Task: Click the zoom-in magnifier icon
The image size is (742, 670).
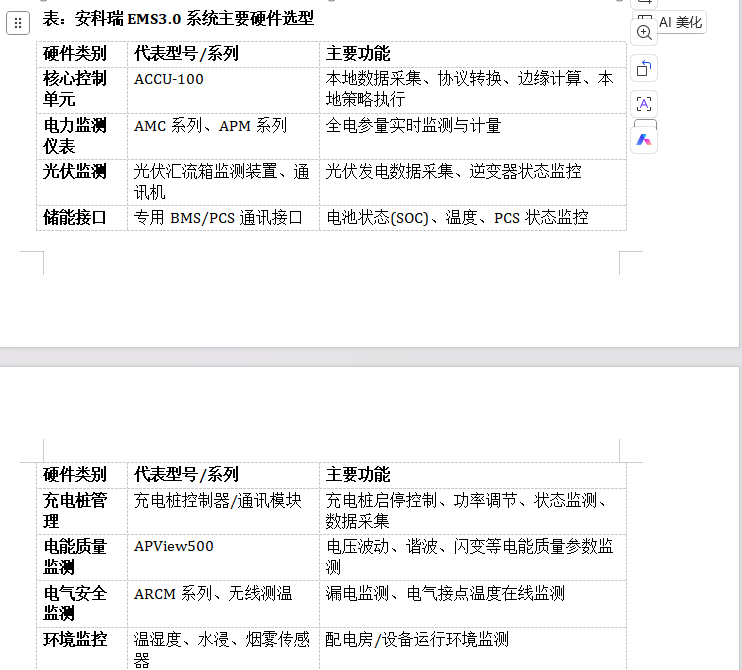Action: tap(645, 32)
